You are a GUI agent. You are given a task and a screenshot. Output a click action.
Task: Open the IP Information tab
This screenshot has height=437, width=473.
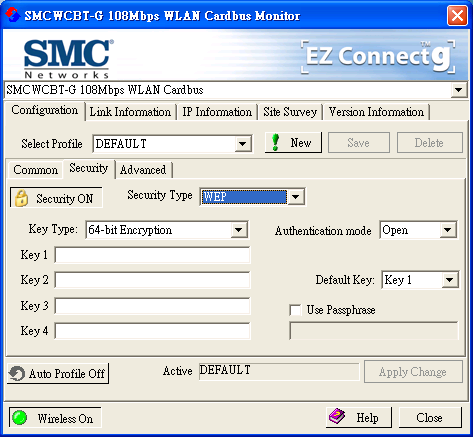tap(217, 112)
